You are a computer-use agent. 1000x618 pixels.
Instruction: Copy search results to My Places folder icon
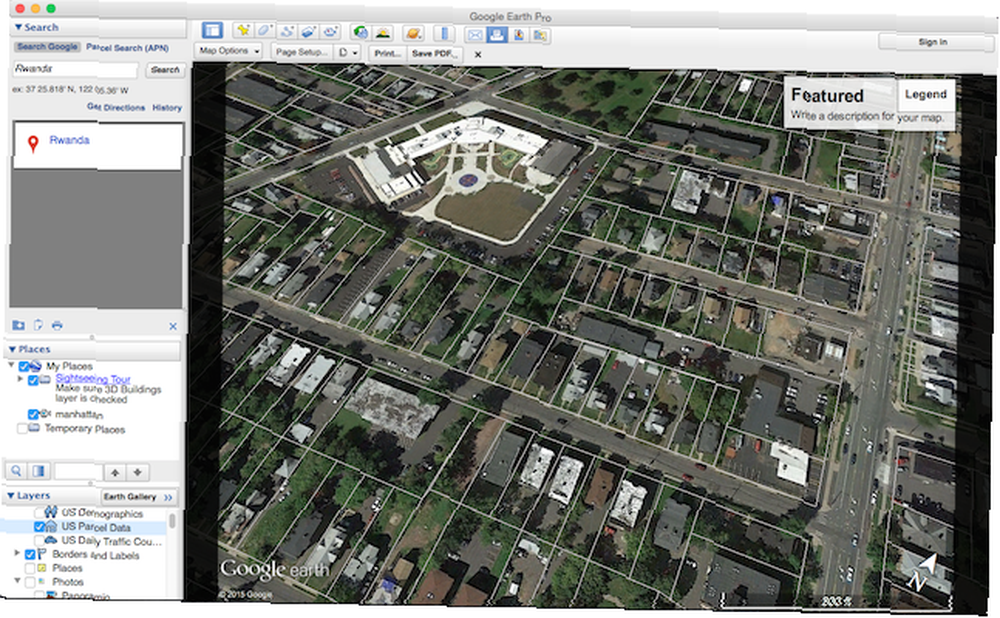point(18,325)
